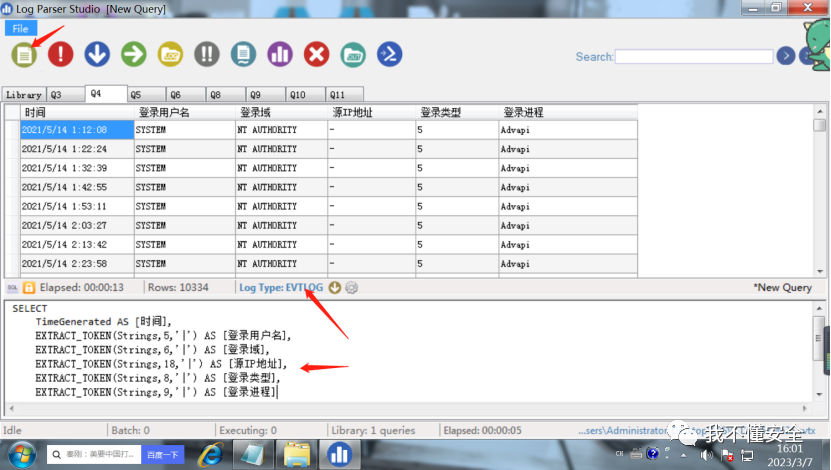Open the gear settings icon next to Log Type

coord(351,287)
